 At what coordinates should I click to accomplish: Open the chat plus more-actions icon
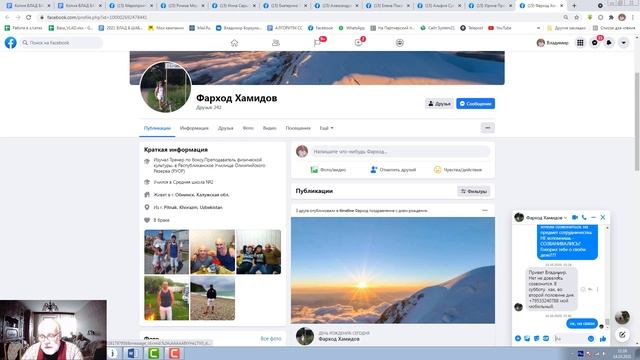518,338
